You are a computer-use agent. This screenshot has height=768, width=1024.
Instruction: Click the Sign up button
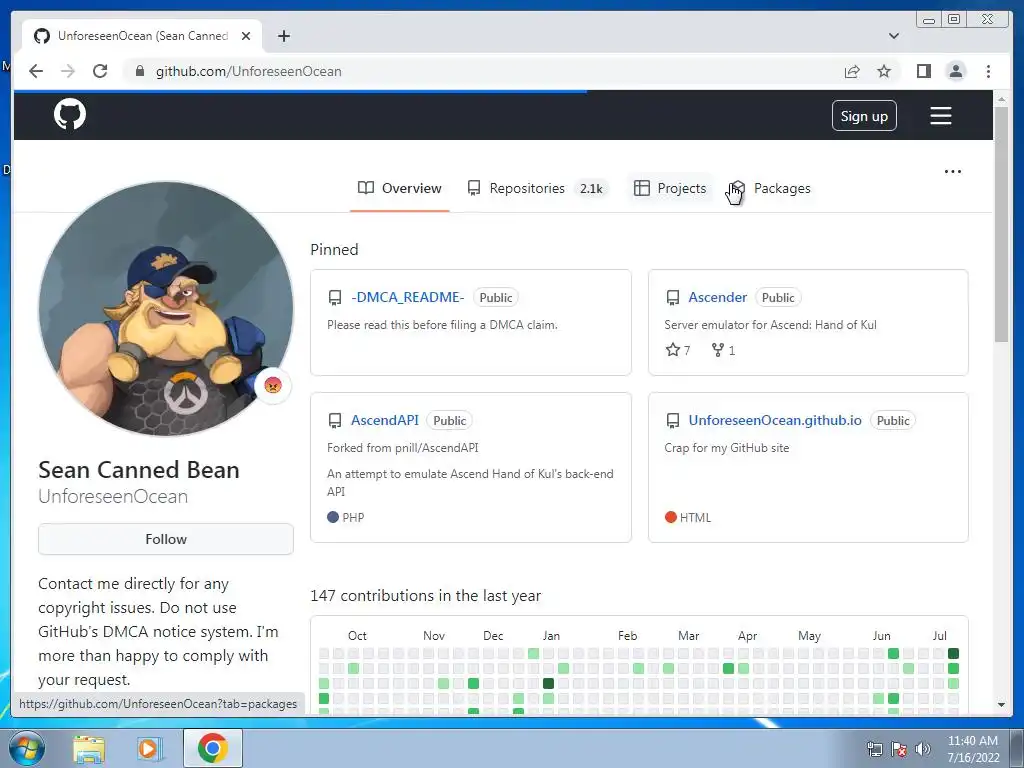(864, 116)
